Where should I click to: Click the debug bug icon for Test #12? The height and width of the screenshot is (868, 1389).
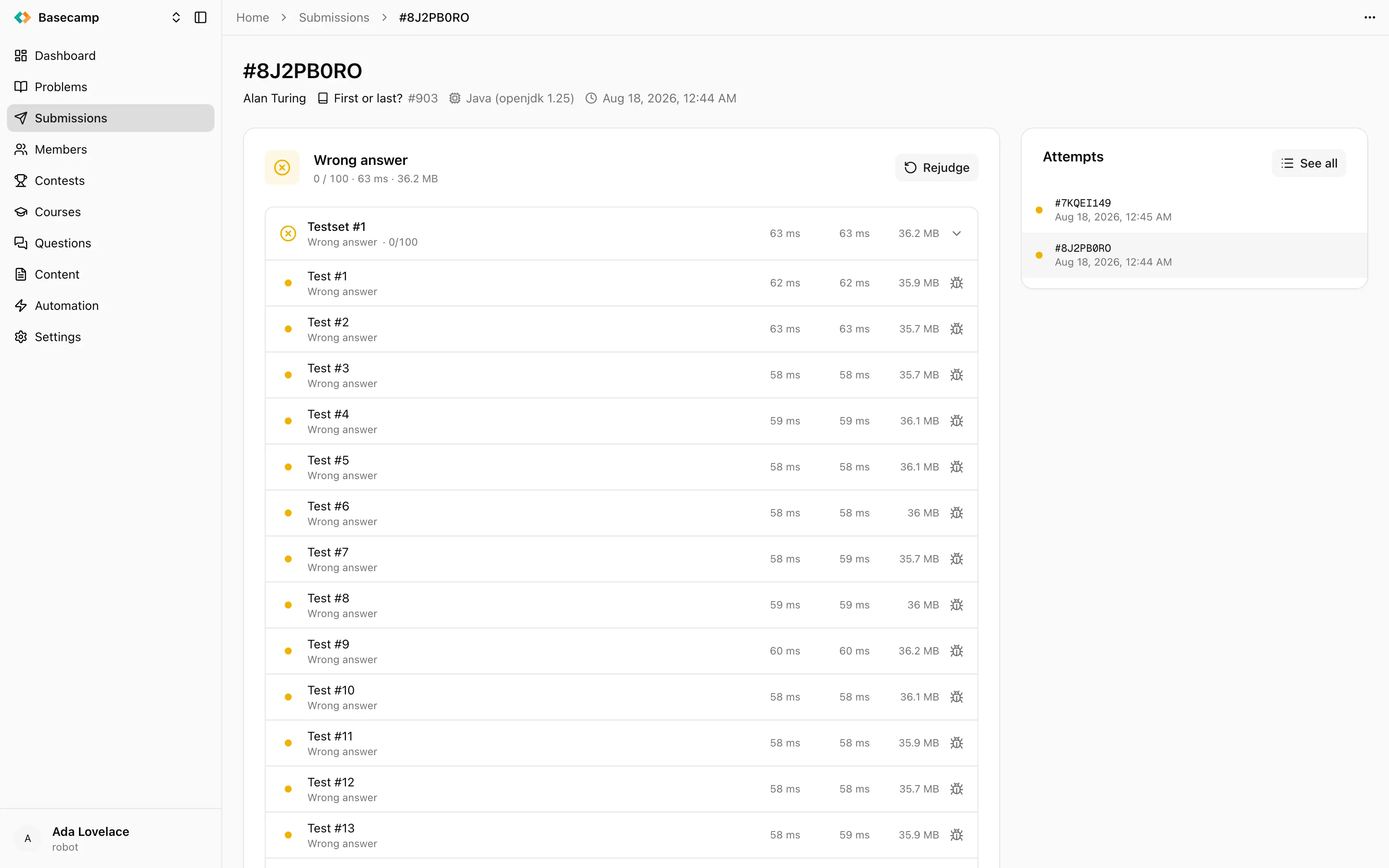[x=957, y=789]
